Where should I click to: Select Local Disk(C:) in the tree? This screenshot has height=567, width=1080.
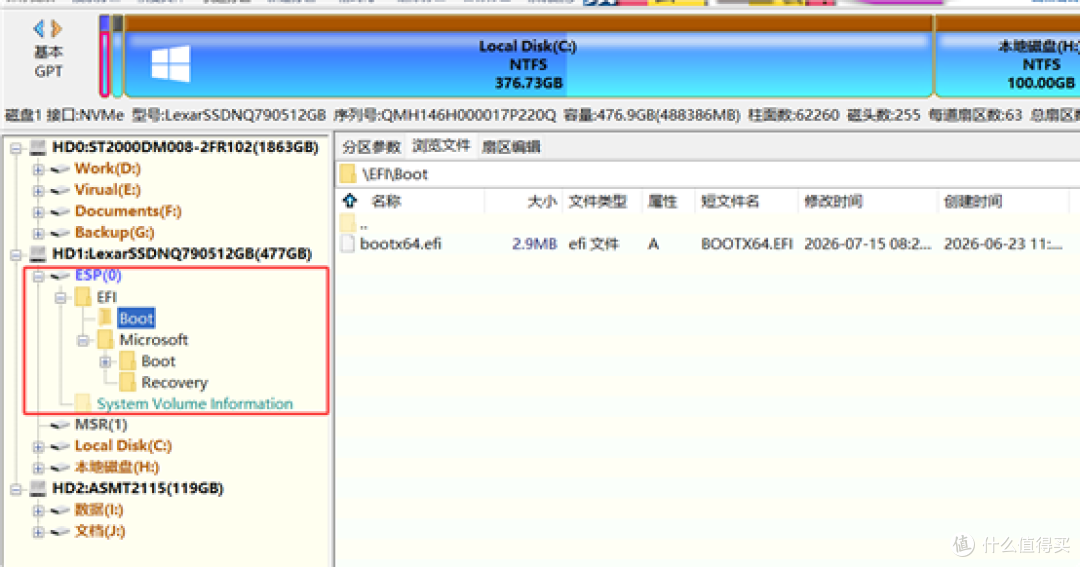[x=123, y=446]
